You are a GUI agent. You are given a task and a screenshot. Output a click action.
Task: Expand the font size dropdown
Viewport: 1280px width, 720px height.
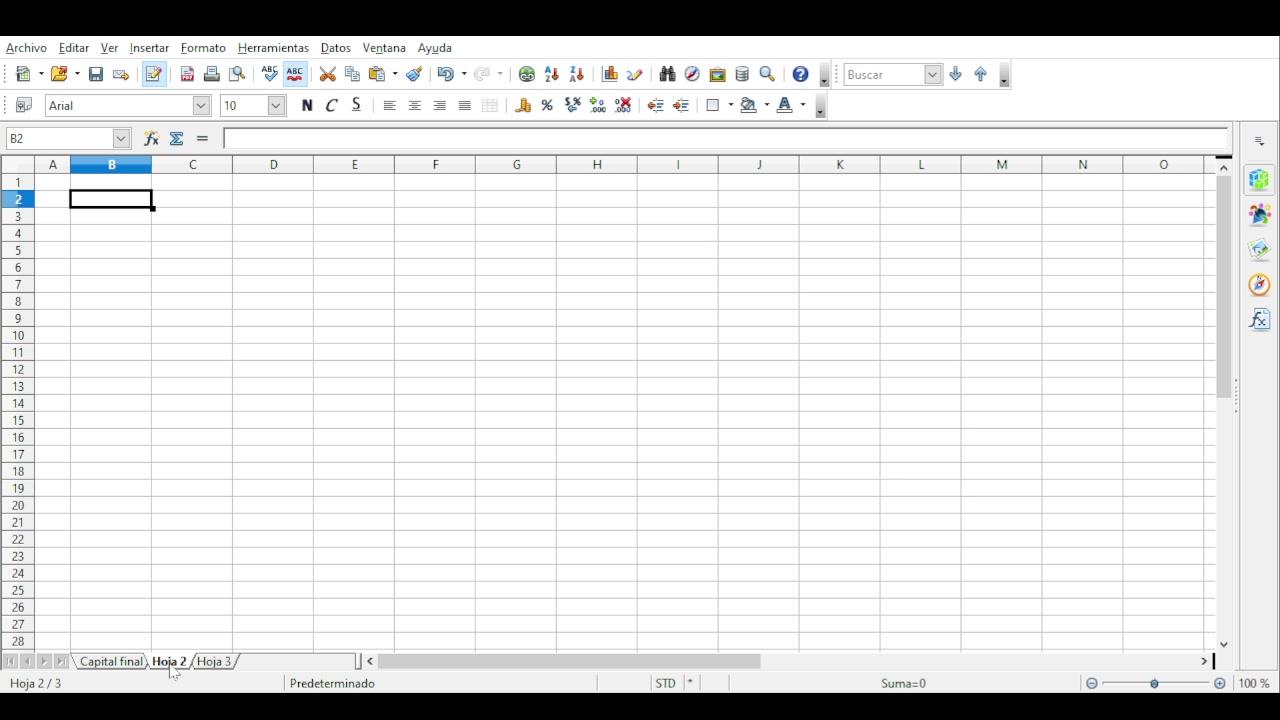click(x=276, y=105)
